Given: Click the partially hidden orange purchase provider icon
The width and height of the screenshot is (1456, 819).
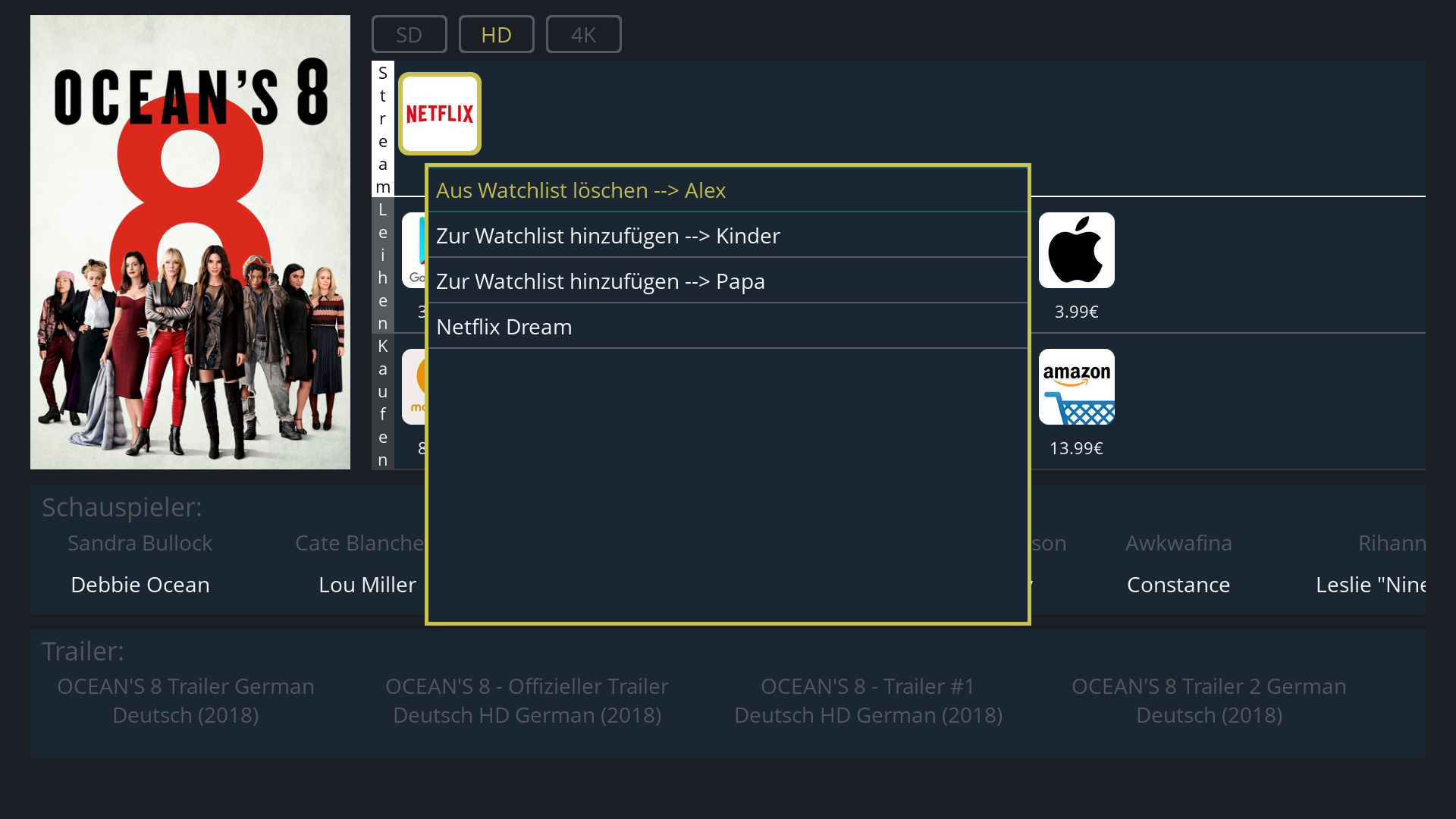Looking at the screenshot, I should click(413, 387).
